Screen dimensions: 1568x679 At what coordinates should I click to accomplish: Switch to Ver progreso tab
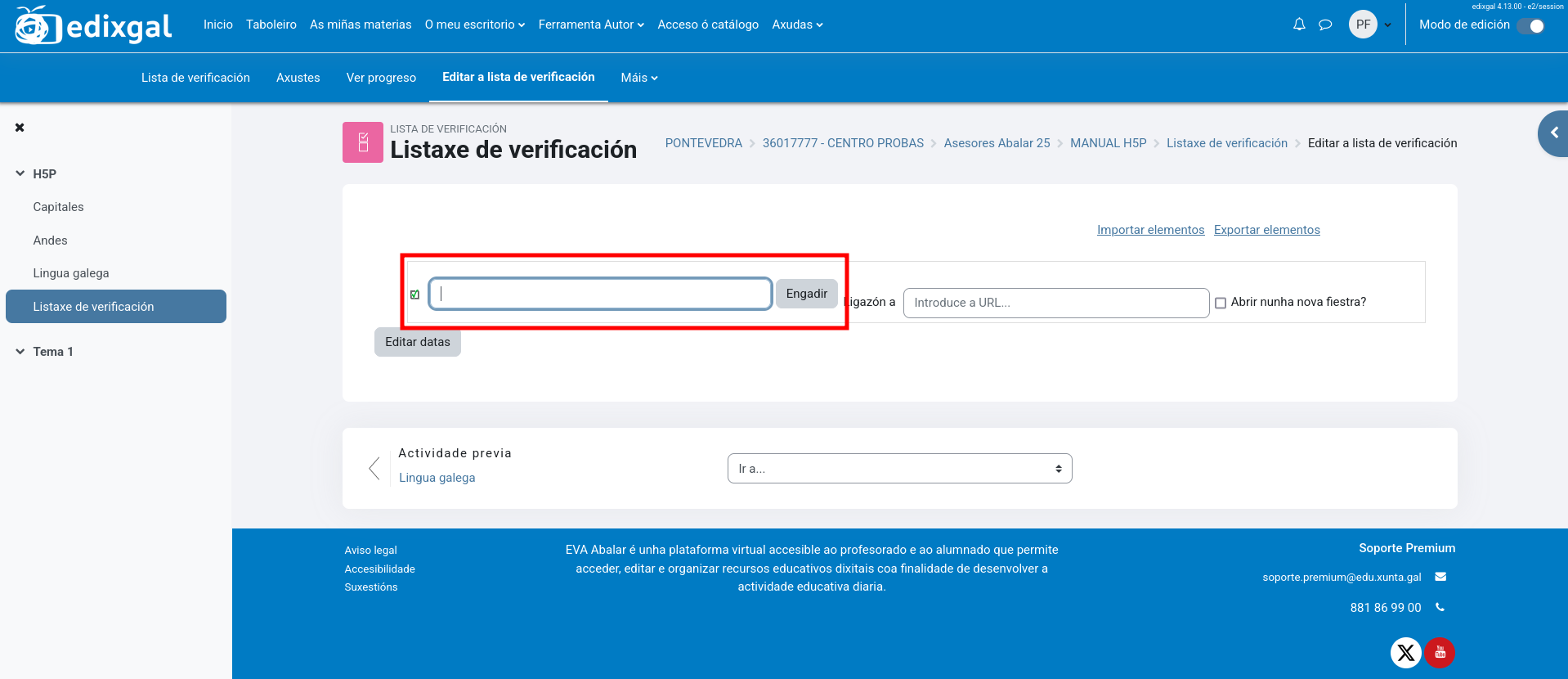point(381,78)
